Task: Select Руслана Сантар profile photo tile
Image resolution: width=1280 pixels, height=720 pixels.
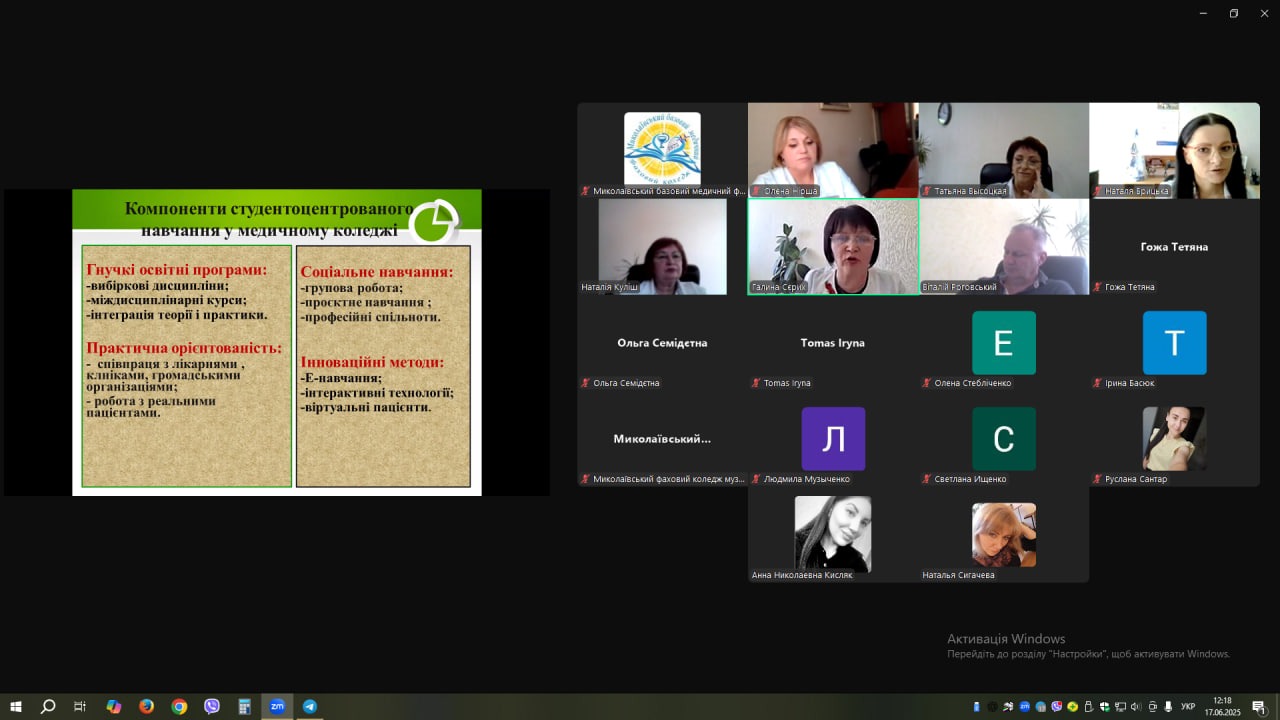Action: tap(1175, 438)
